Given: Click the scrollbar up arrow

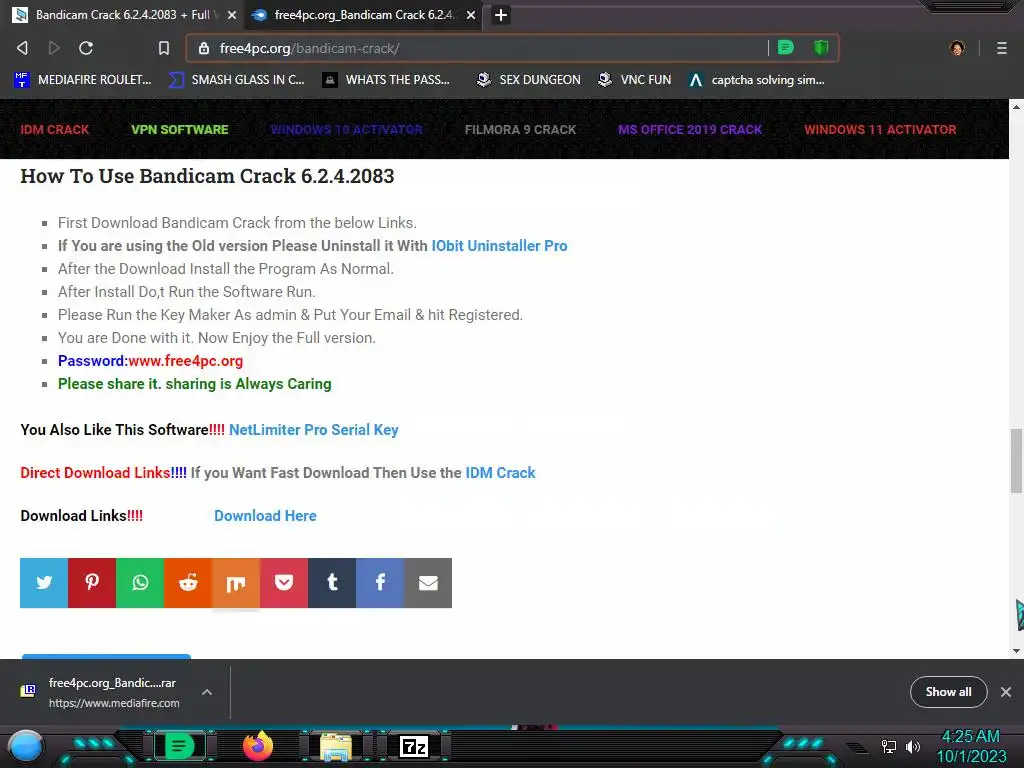Looking at the screenshot, I should (x=1016, y=106).
